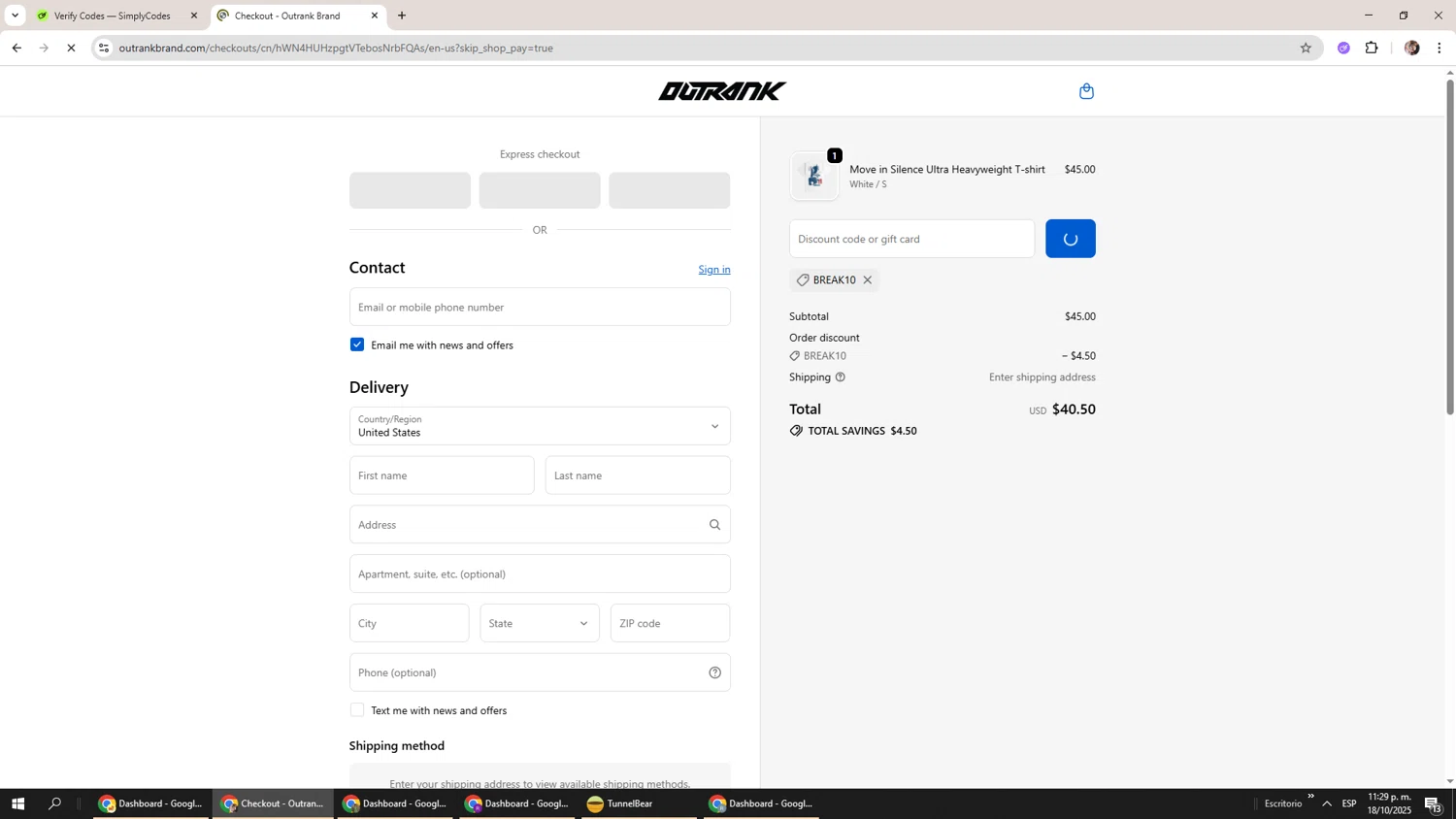Focus the Discount code or gift card field
This screenshot has height=819, width=1456.
click(x=912, y=239)
